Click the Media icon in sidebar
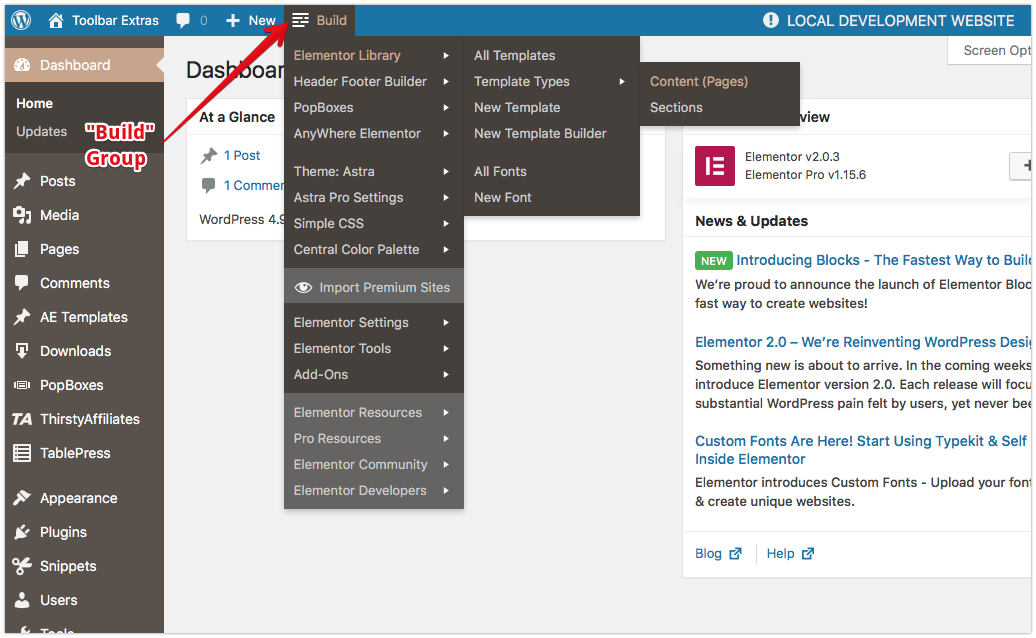 point(22,215)
